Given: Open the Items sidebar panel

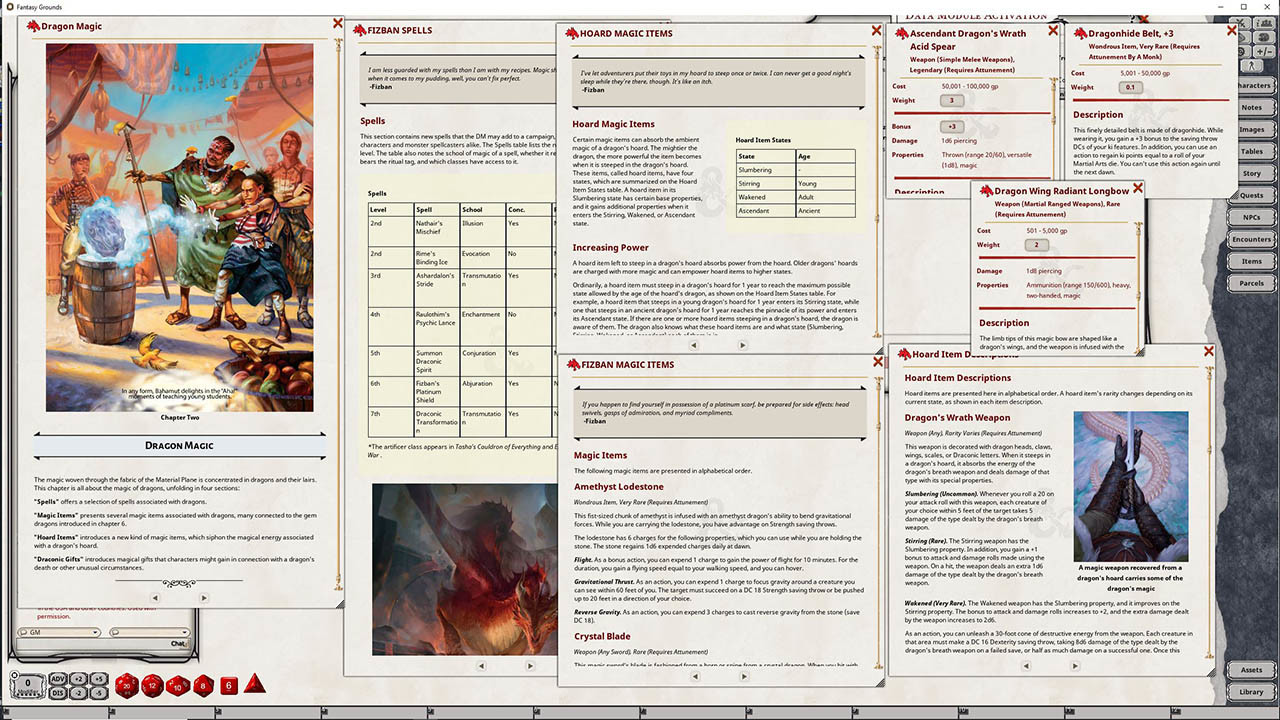Looking at the screenshot, I should pyautogui.click(x=1251, y=261).
